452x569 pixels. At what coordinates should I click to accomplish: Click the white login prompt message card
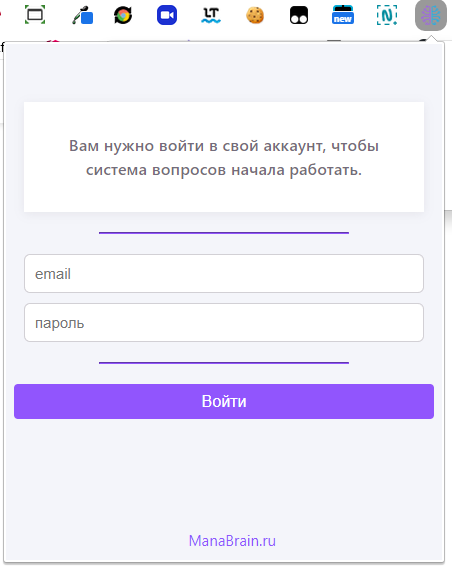pyautogui.click(x=224, y=157)
